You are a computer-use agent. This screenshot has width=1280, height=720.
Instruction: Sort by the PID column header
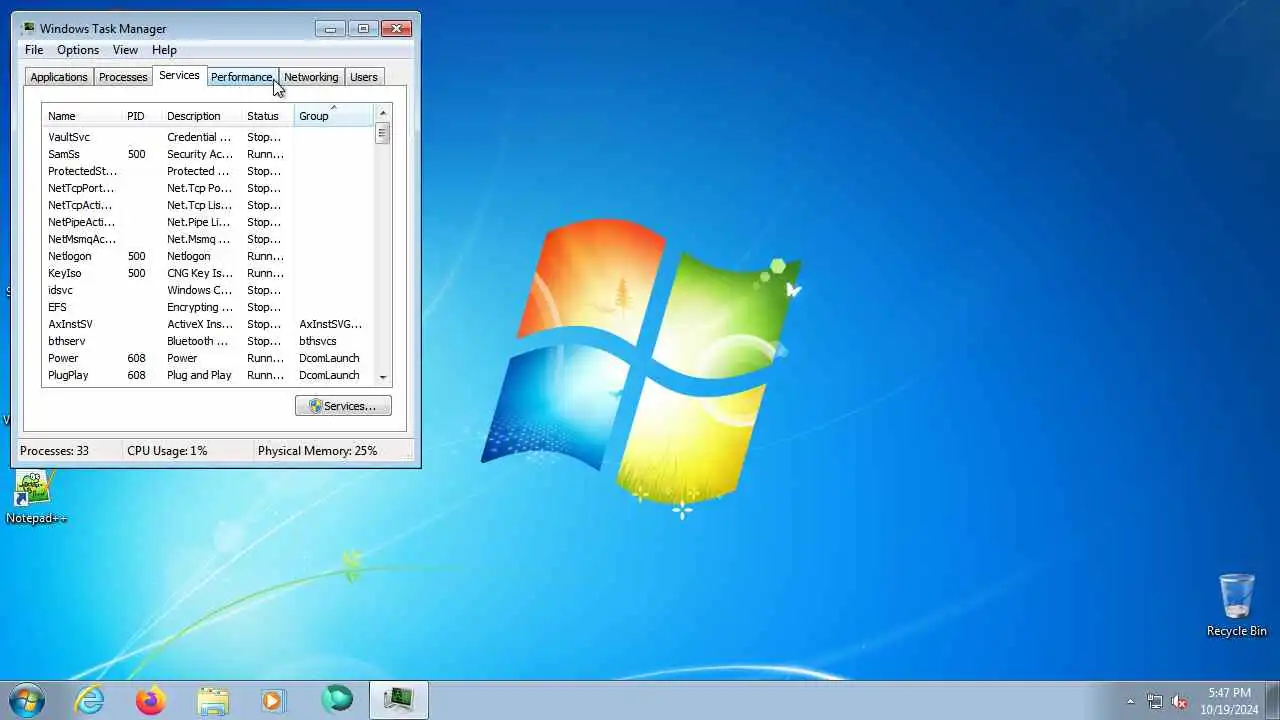click(141, 116)
